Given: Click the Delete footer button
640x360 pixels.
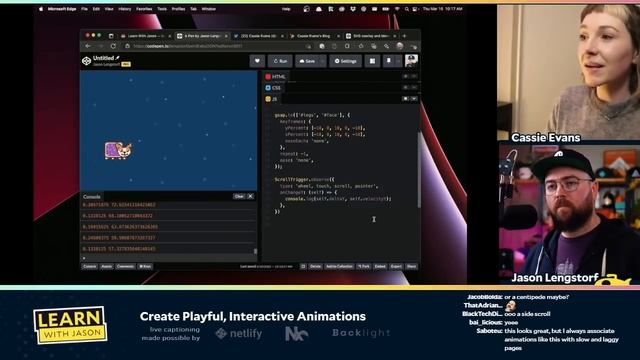Looking at the screenshot, I should [315, 267].
